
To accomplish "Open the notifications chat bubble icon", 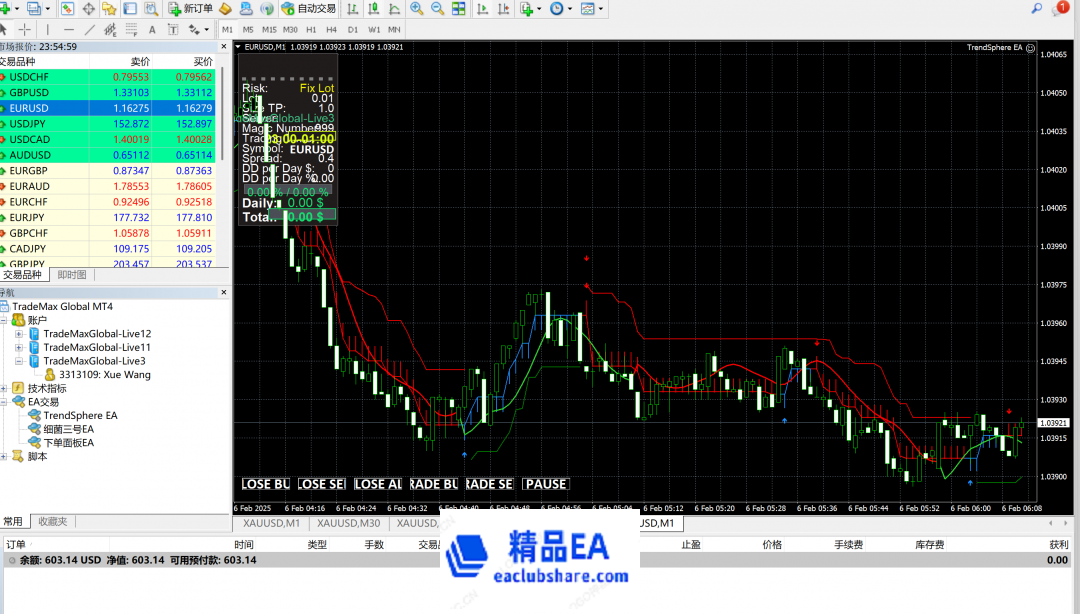I will [x=1061, y=9].
